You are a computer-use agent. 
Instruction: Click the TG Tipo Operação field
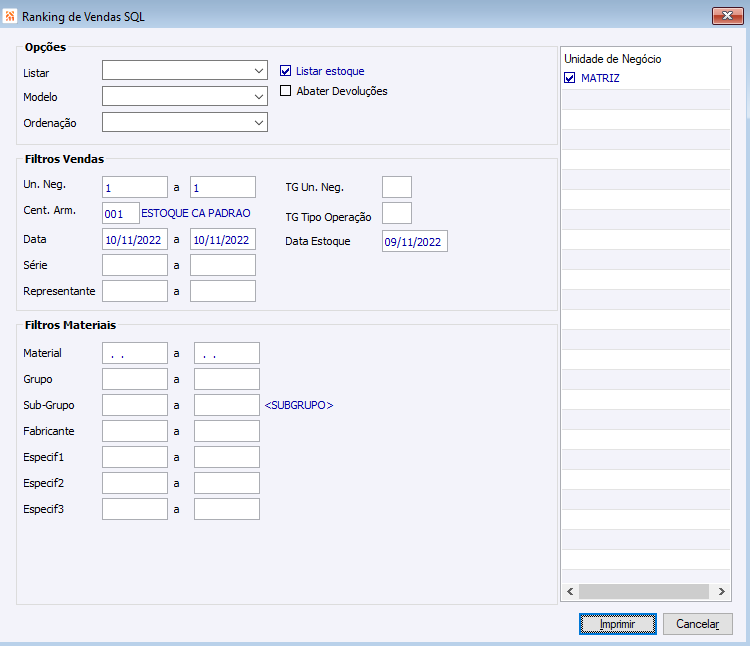pyautogui.click(x=396, y=213)
